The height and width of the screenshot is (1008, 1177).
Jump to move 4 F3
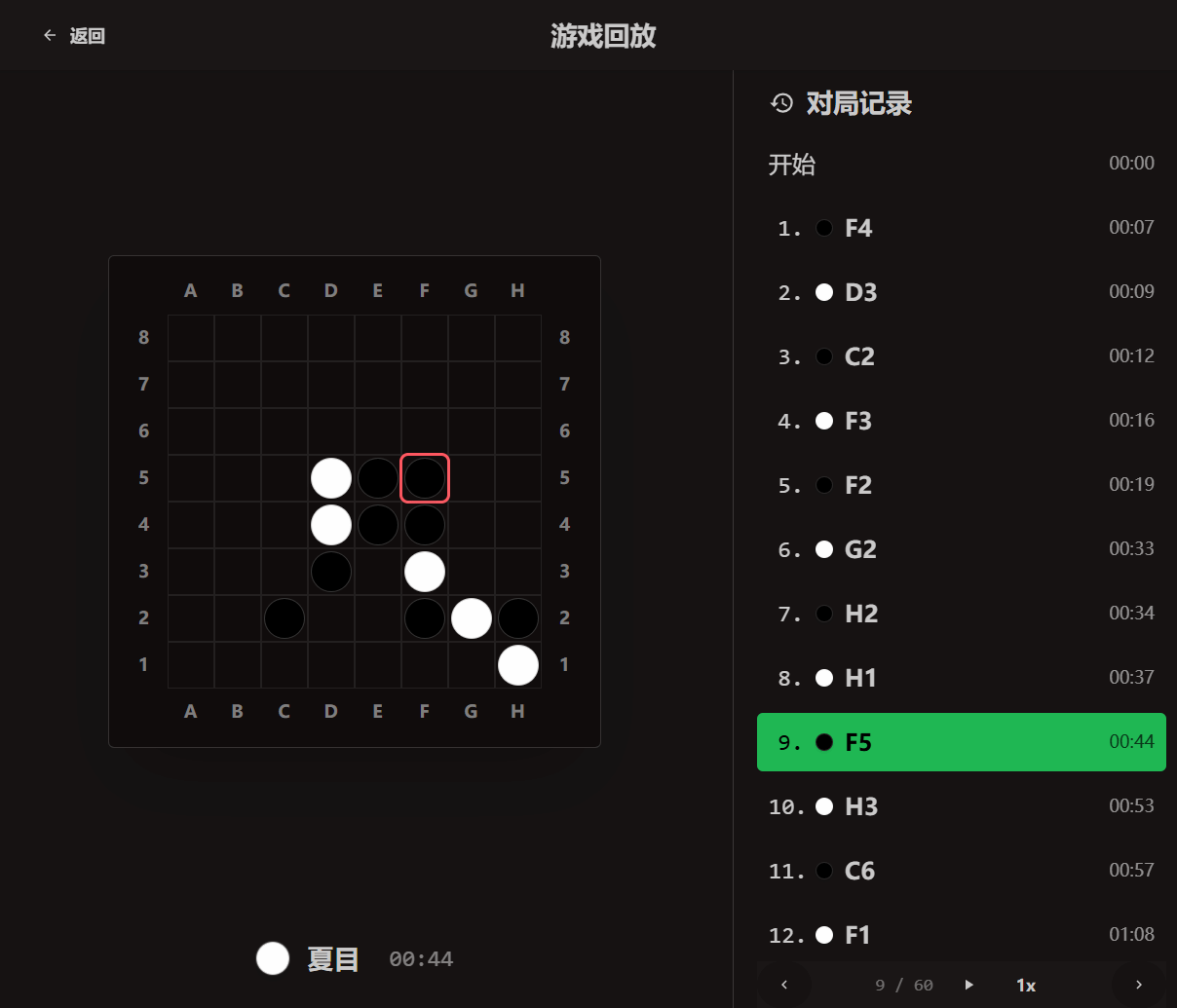pos(961,421)
